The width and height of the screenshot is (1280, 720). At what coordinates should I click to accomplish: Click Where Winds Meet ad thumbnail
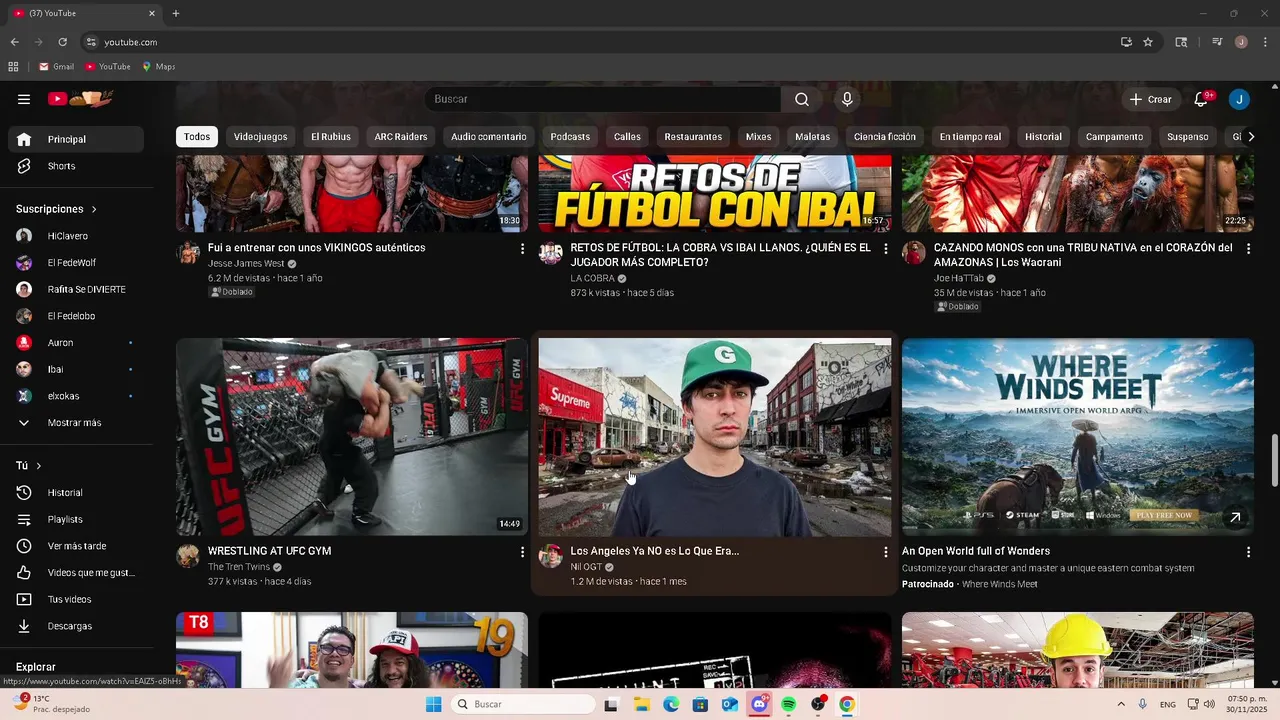(x=1077, y=437)
